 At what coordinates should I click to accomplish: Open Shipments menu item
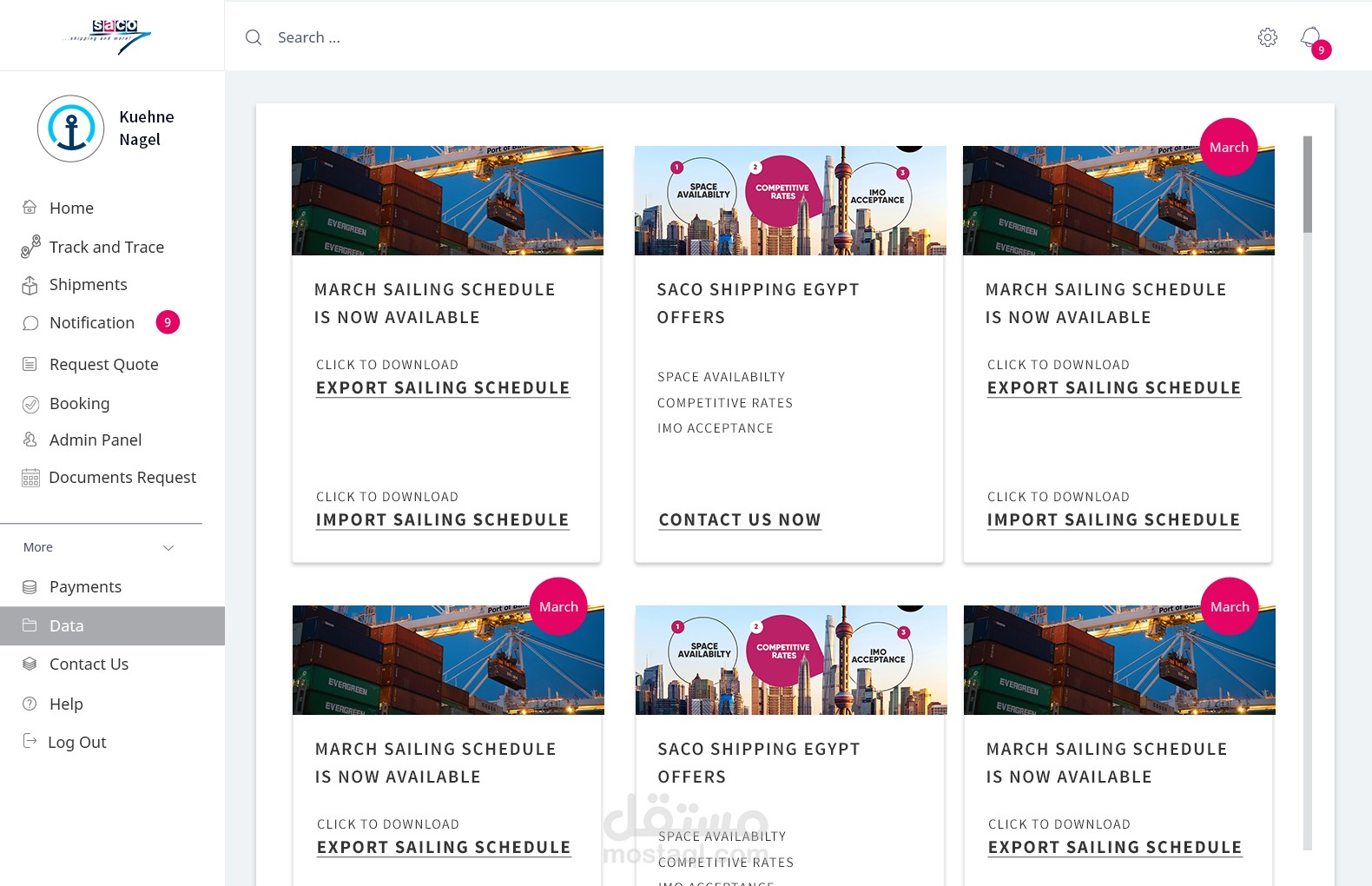[88, 284]
